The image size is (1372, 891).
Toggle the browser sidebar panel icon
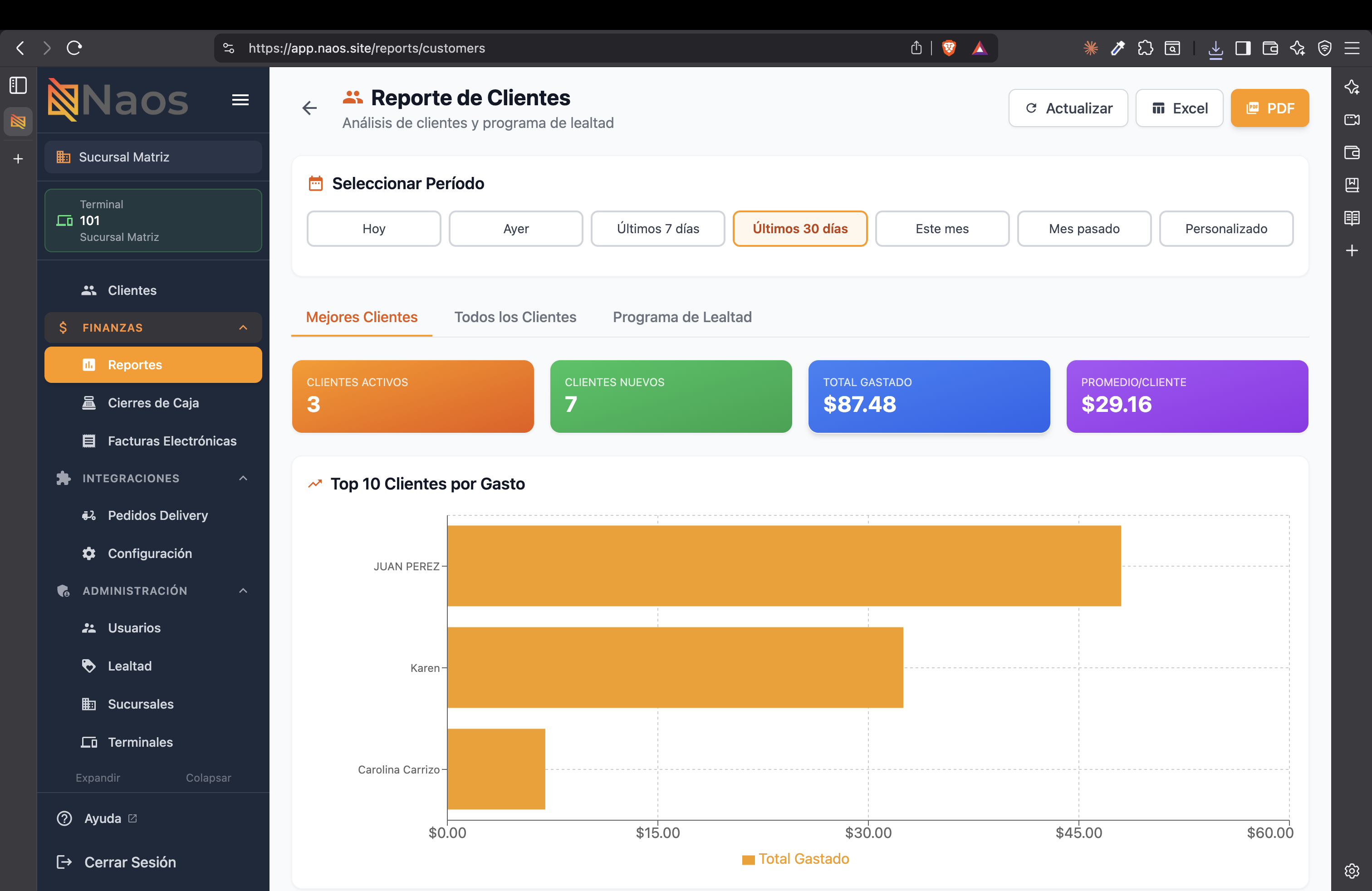1242,48
